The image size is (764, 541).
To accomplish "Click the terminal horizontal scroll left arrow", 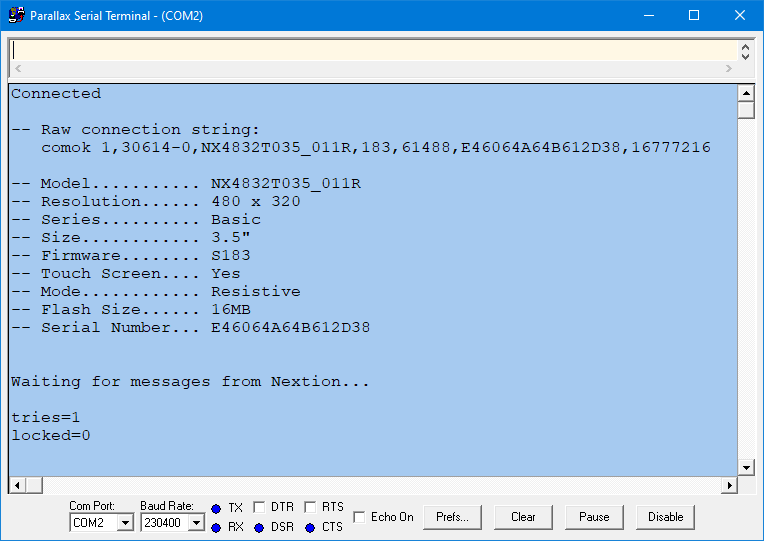I will click(17, 485).
